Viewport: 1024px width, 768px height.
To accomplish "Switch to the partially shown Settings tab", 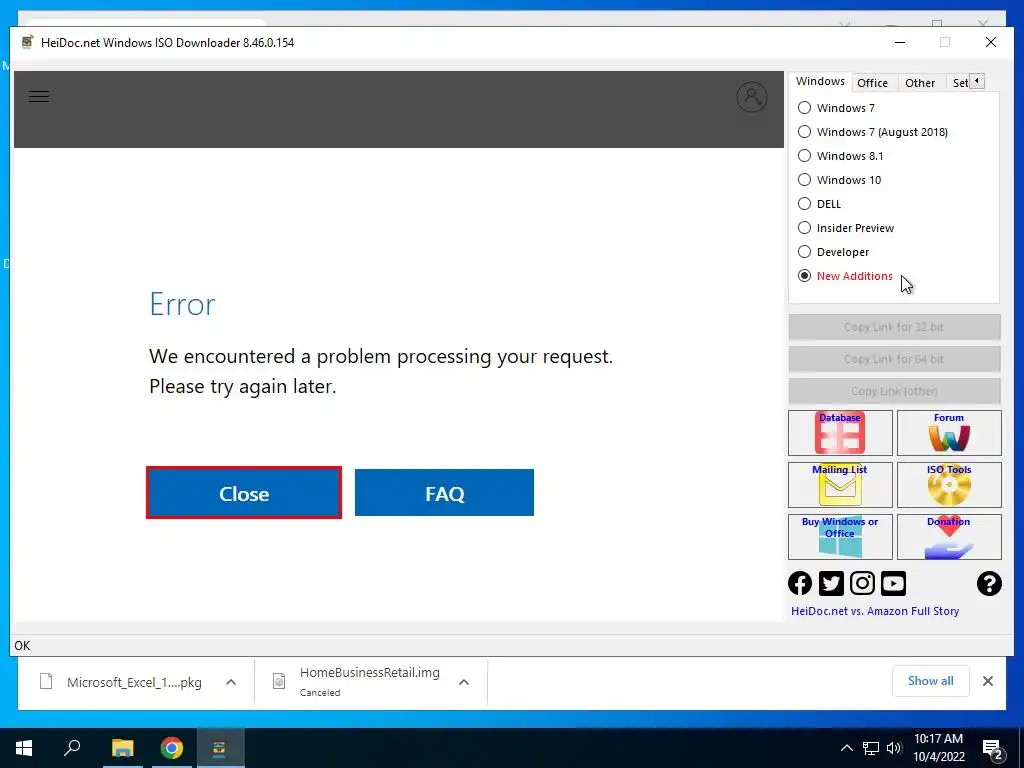I will (x=960, y=83).
